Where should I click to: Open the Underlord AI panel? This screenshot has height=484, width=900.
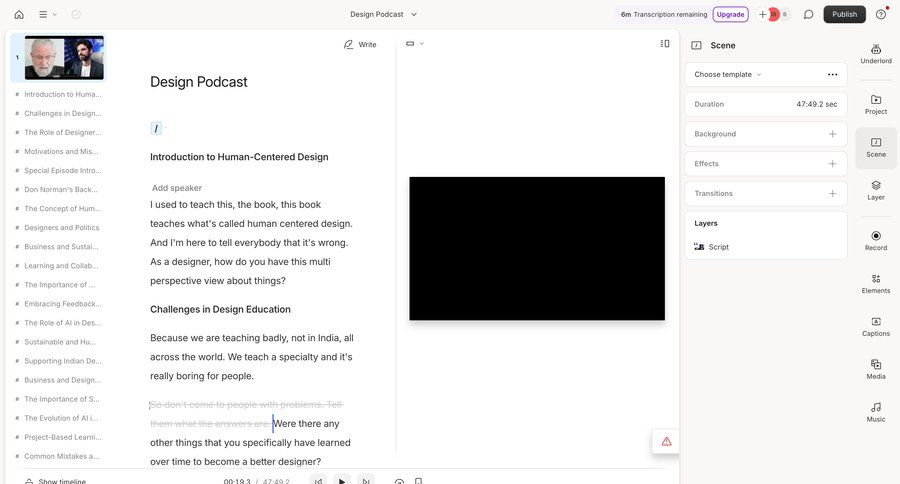point(875,54)
